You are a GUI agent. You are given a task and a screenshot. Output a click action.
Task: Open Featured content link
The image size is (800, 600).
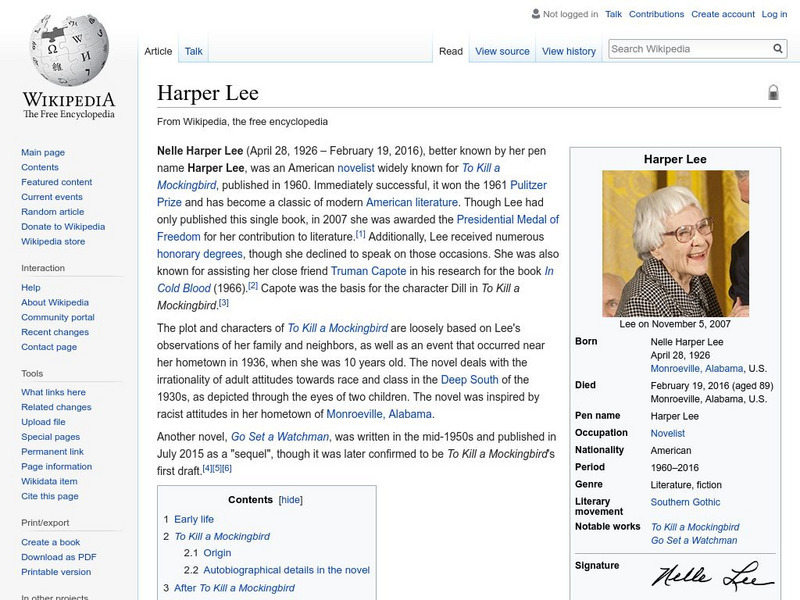coord(57,182)
